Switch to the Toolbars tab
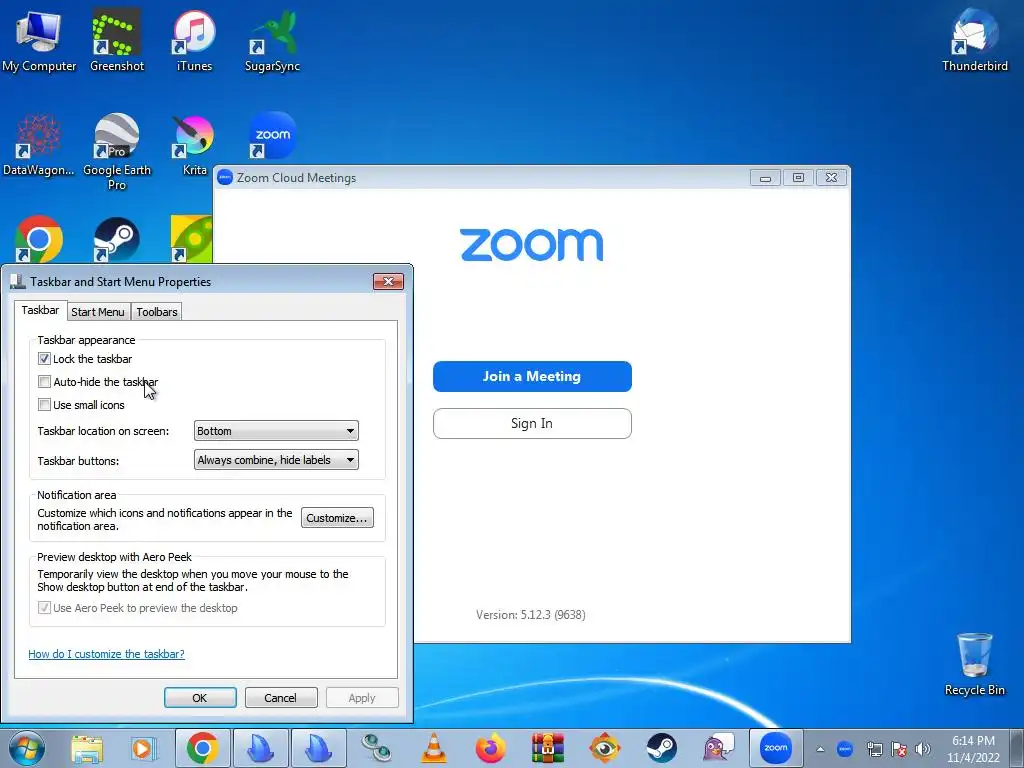This screenshot has width=1024, height=768. coord(157,312)
